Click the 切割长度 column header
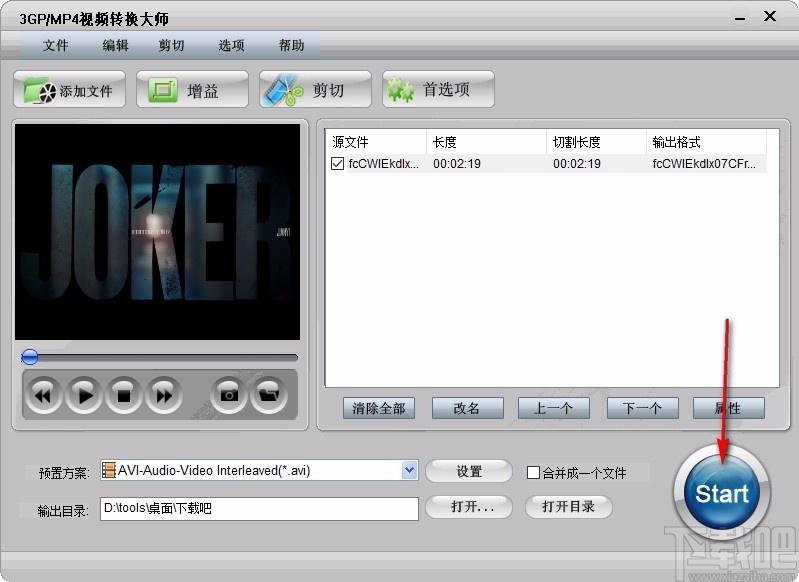Image resolution: width=799 pixels, height=582 pixels. click(x=596, y=142)
